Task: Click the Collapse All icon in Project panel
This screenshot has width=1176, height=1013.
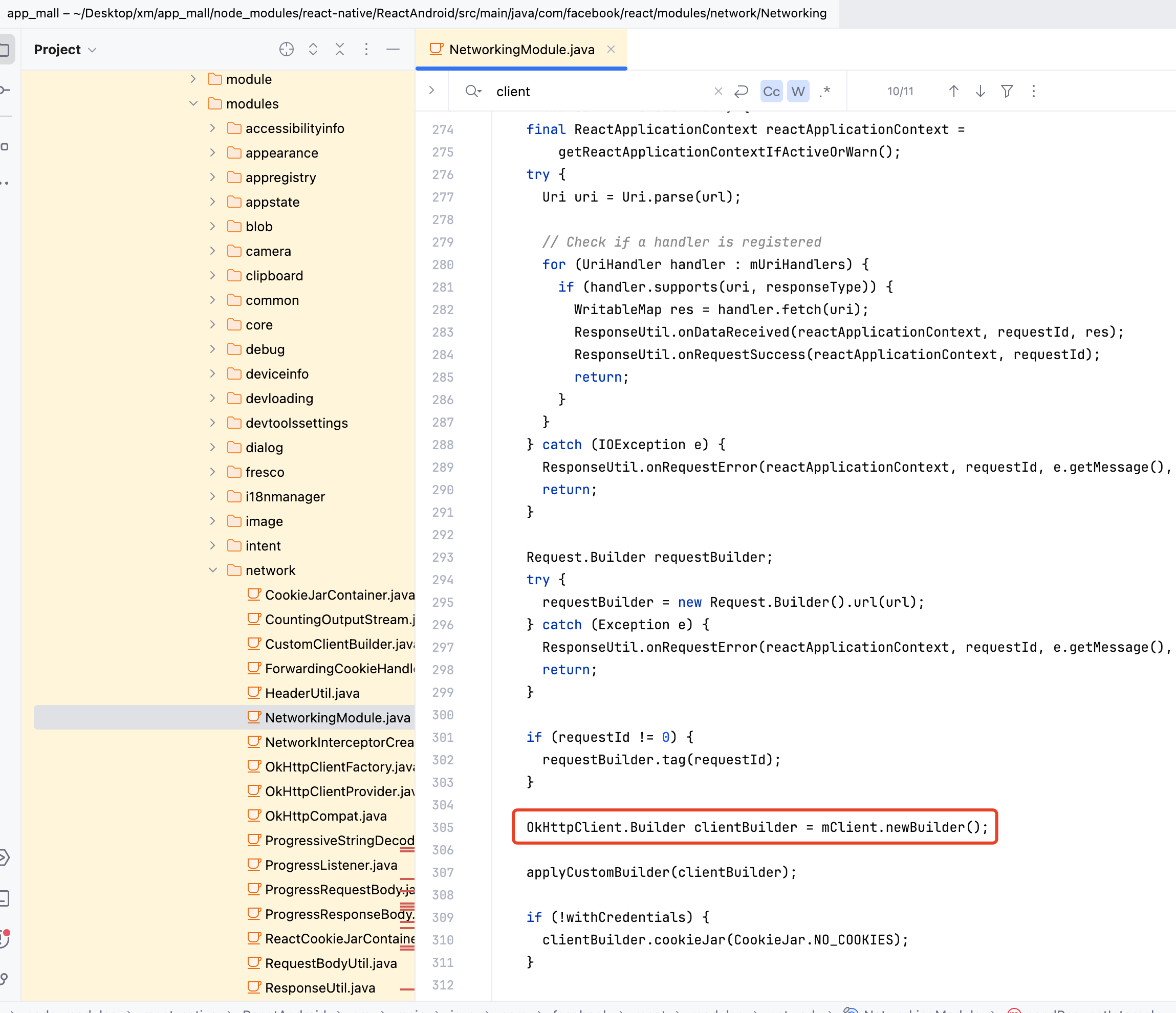Action: tap(339, 50)
